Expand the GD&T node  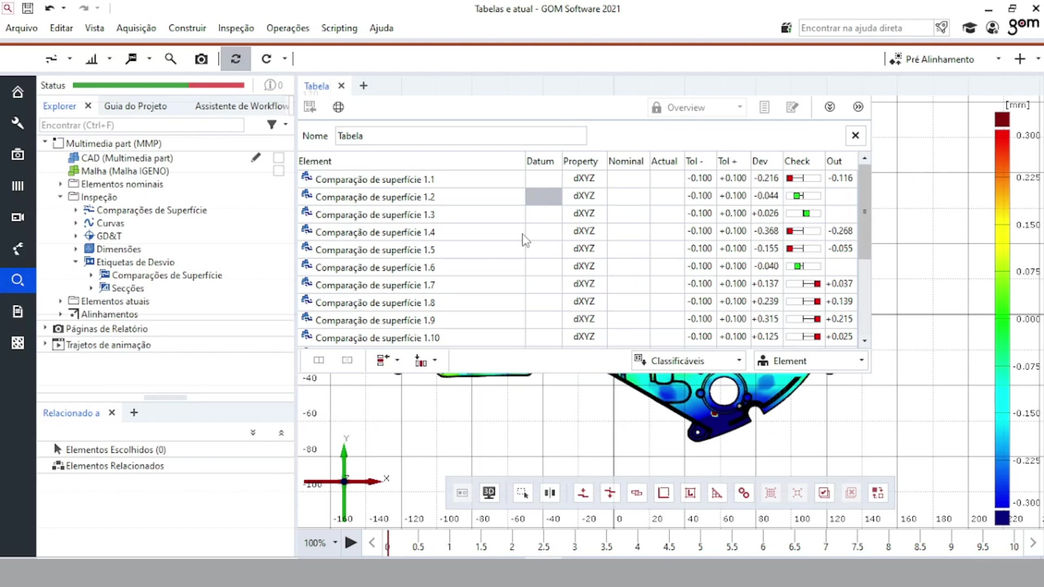coord(76,236)
